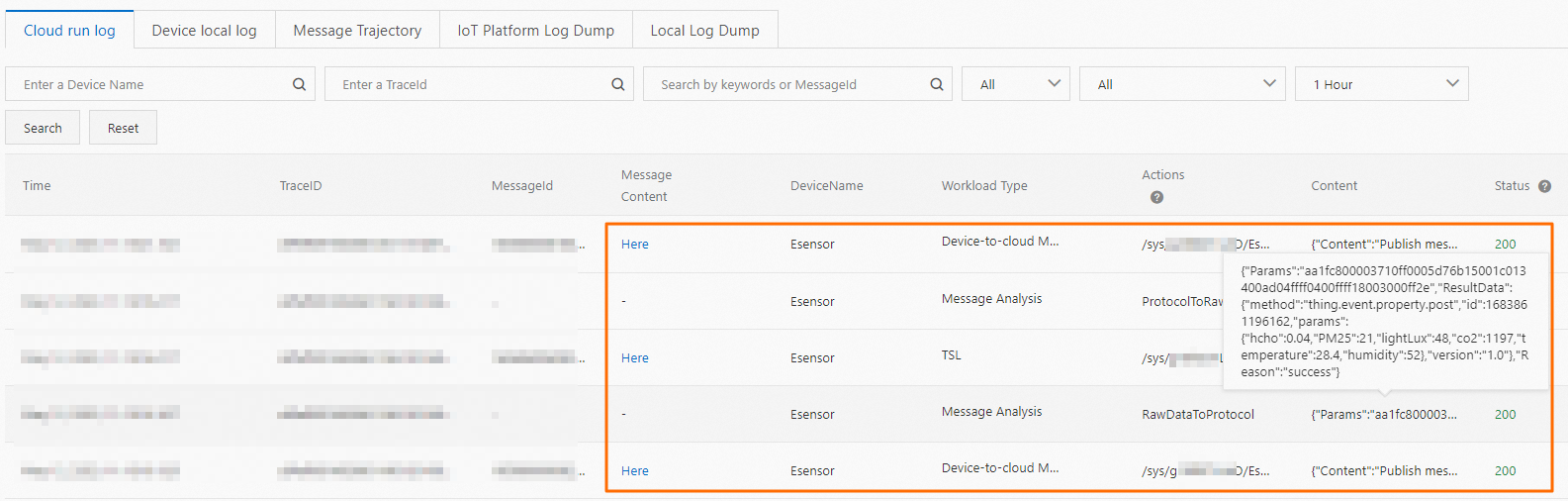1568x501 pixels.
Task: Click the device name search magnifier icon
Action: [299, 84]
